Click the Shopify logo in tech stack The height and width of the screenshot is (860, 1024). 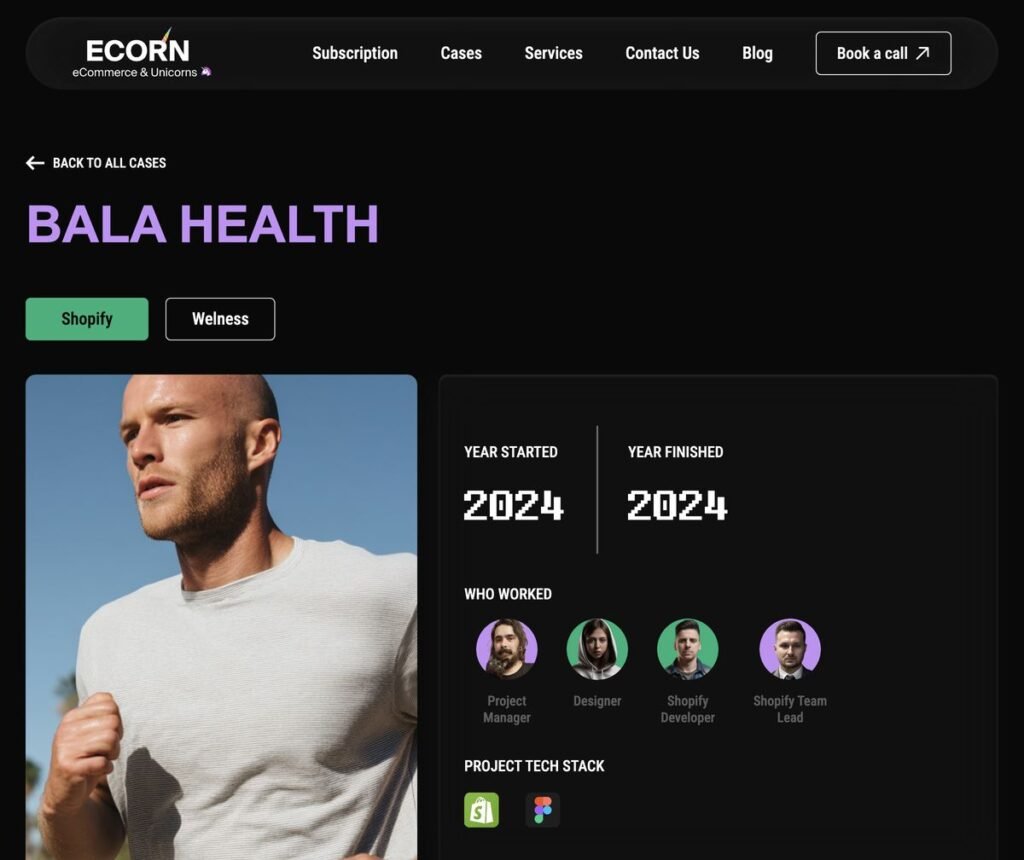pos(481,810)
